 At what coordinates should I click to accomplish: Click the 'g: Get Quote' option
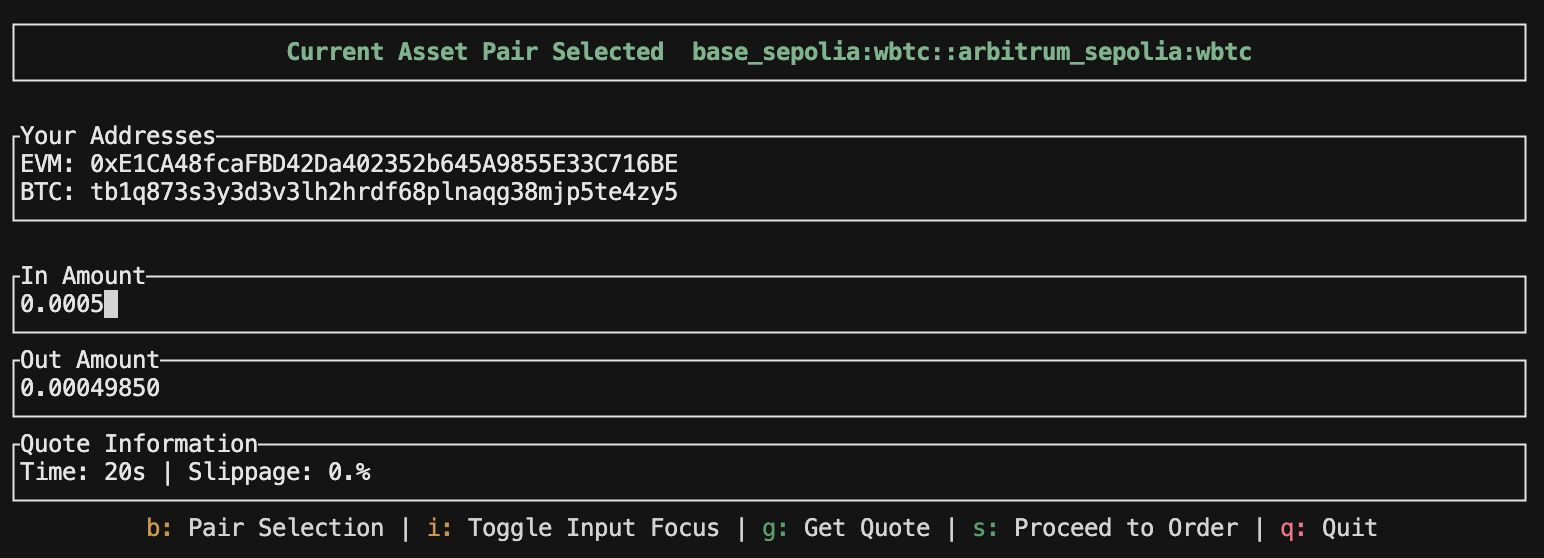pyautogui.click(x=846, y=528)
